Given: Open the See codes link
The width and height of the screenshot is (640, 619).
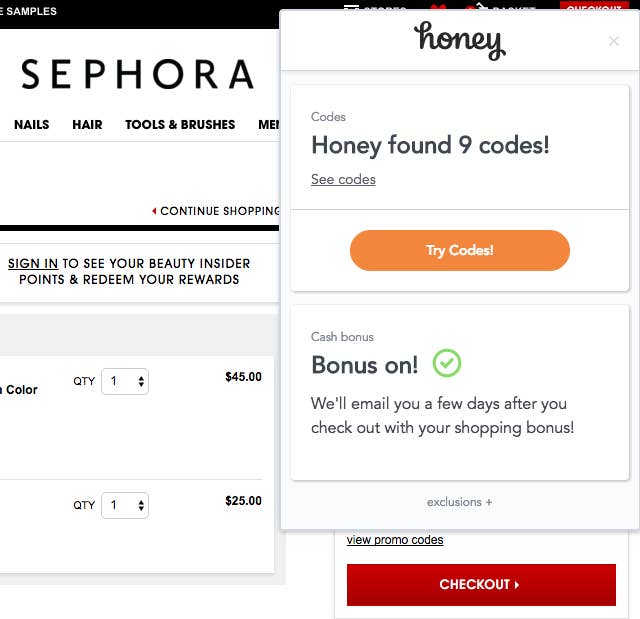Looking at the screenshot, I should [343, 180].
